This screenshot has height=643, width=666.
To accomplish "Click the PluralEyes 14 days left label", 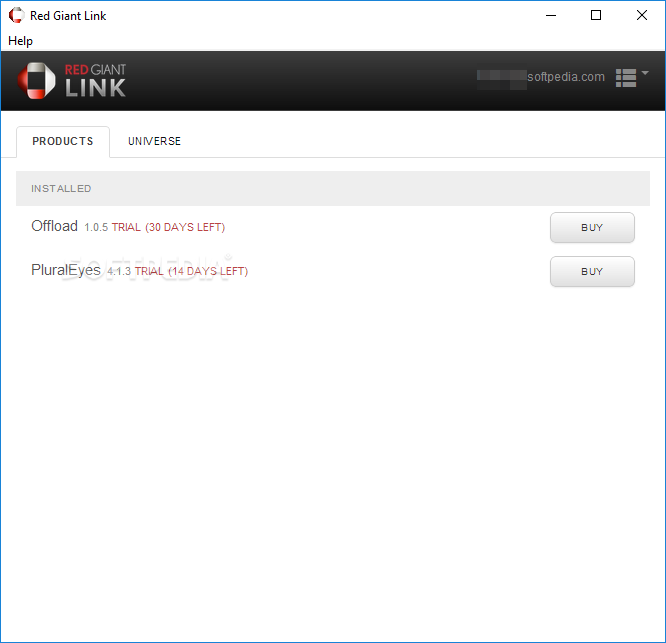I will point(208,271).
